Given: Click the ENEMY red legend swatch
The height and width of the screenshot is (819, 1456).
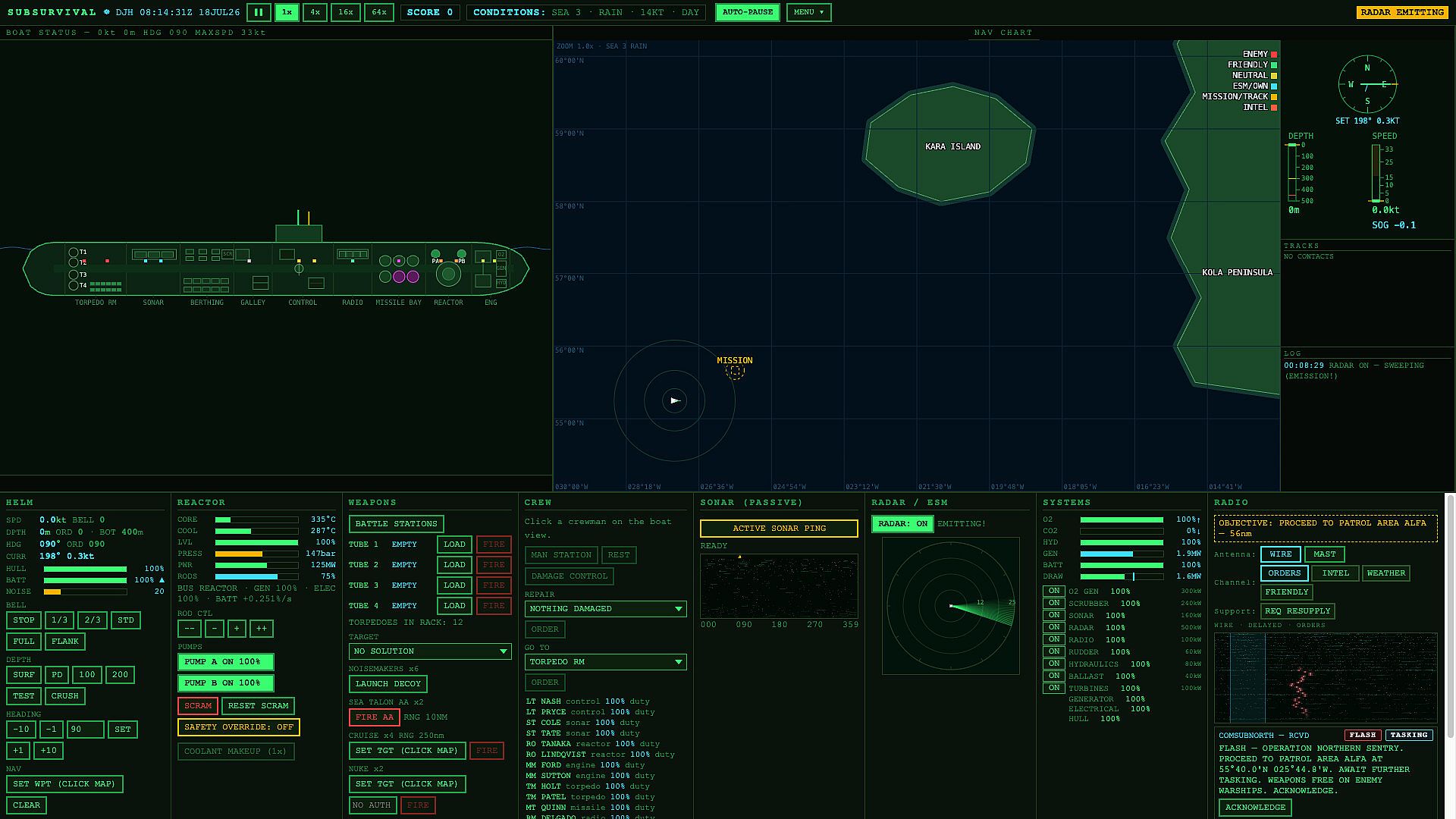Looking at the screenshot, I should click(x=1274, y=55).
